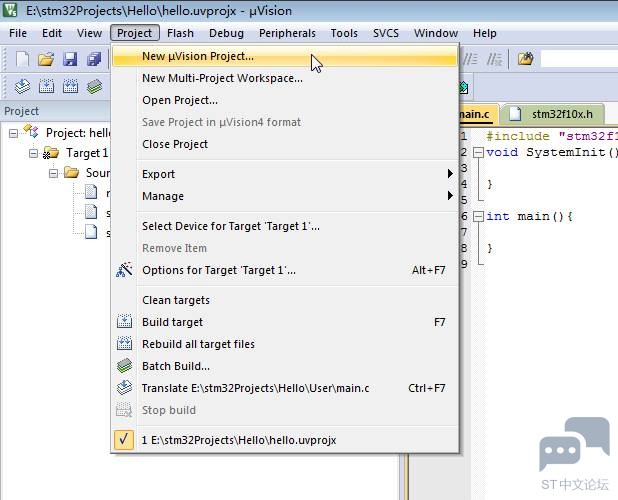Choose Clean targets
Image resolution: width=618 pixels, height=500 pixels.
tap(285, 300)
